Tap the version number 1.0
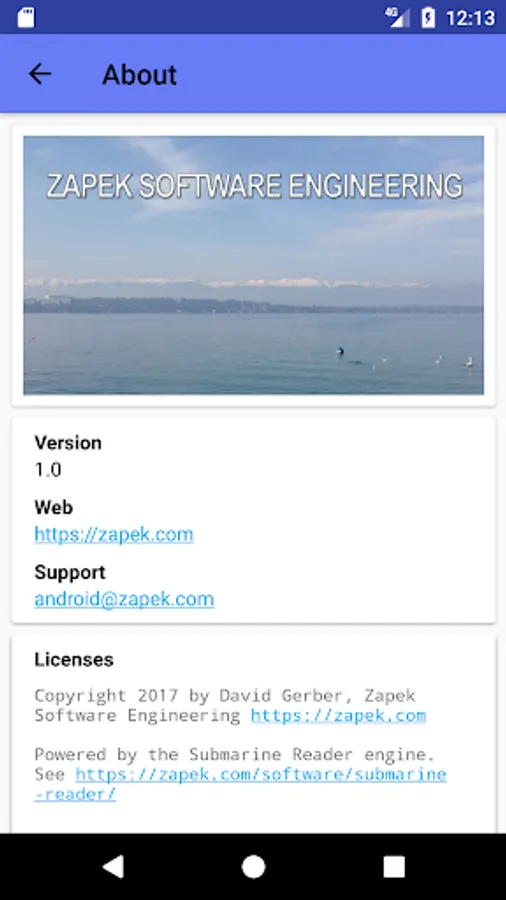 point(48,470)
